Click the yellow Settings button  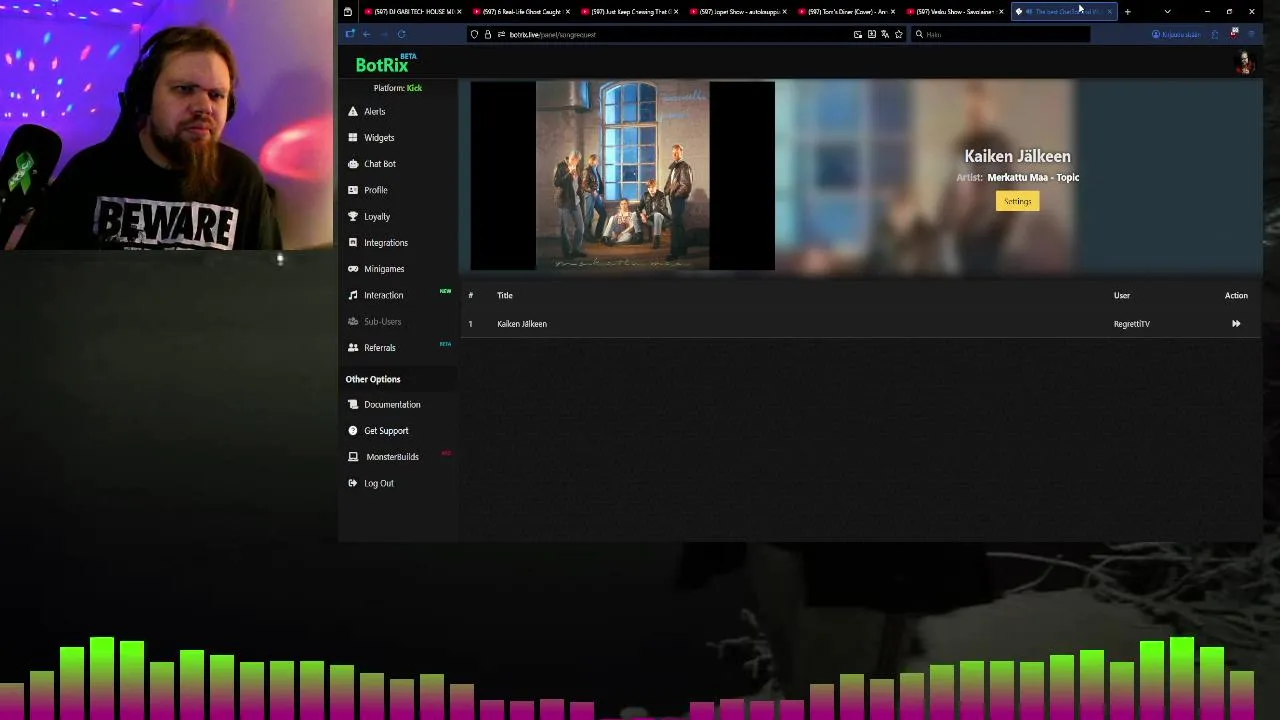pyautogui.click(x=1017, y=201)
